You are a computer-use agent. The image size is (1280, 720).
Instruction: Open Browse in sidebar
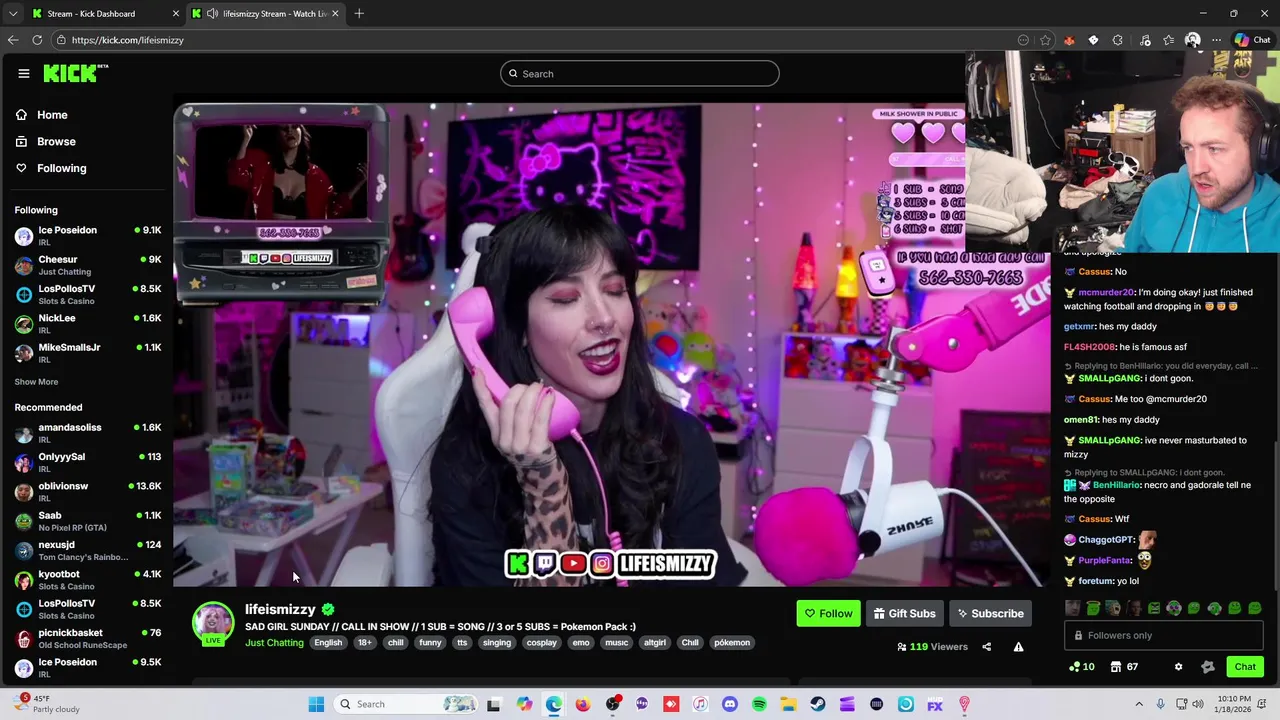[45, 142]
